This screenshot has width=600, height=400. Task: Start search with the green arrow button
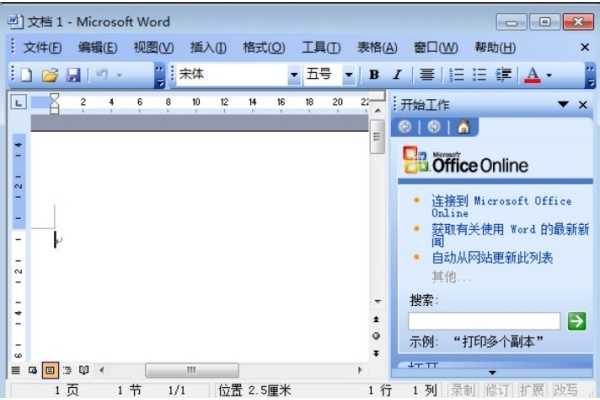577,321
